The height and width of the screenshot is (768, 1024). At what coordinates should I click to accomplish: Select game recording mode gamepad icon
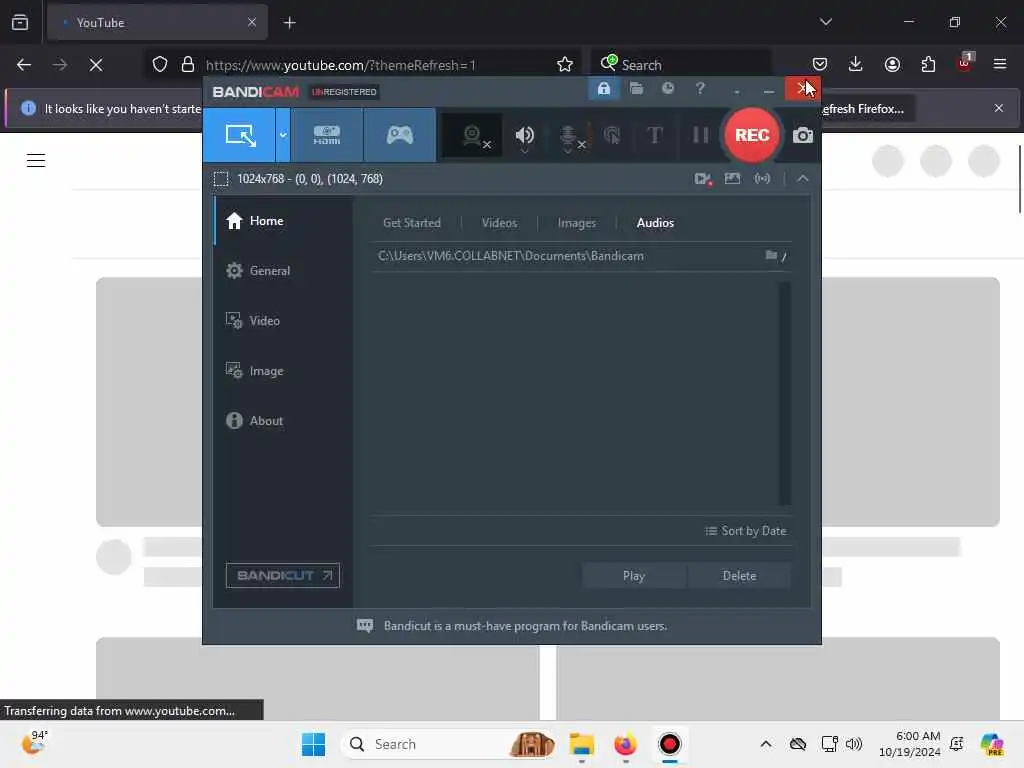[x=400, y=135]
